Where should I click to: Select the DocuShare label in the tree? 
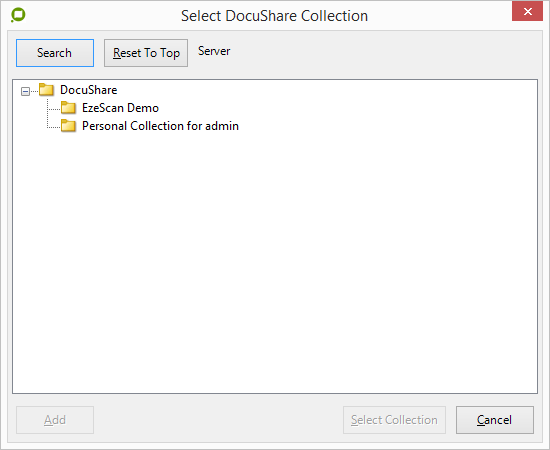coord(88,90)
